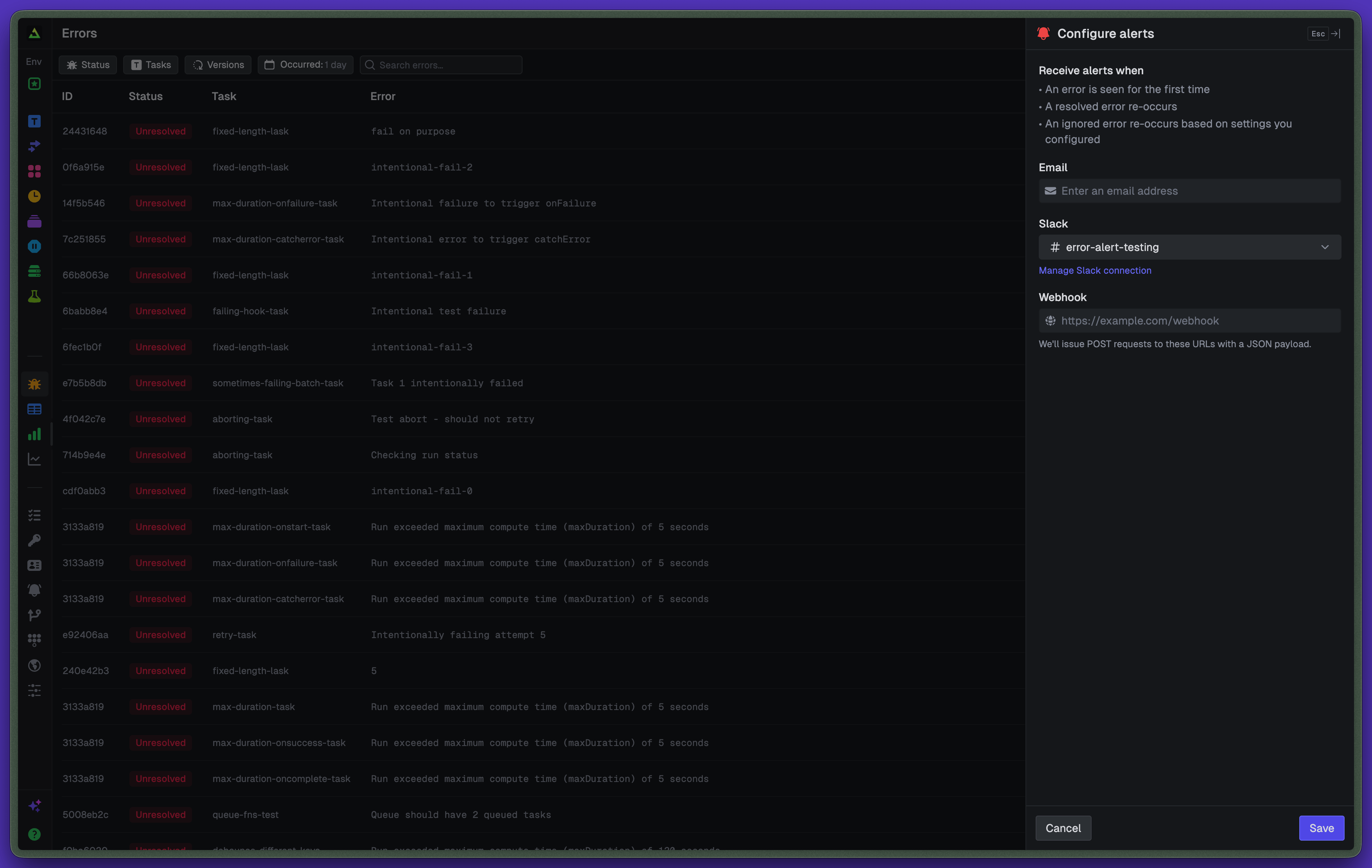Image resolution: width=1372 pixels, height=868 pixels.
Task: Click the branch arrow sidebar icon
Action: (34, 615)
